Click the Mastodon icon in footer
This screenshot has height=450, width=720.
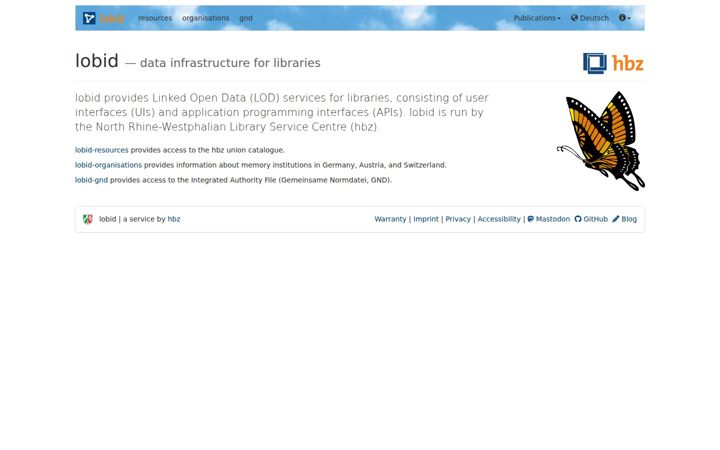tap(530, 219)
